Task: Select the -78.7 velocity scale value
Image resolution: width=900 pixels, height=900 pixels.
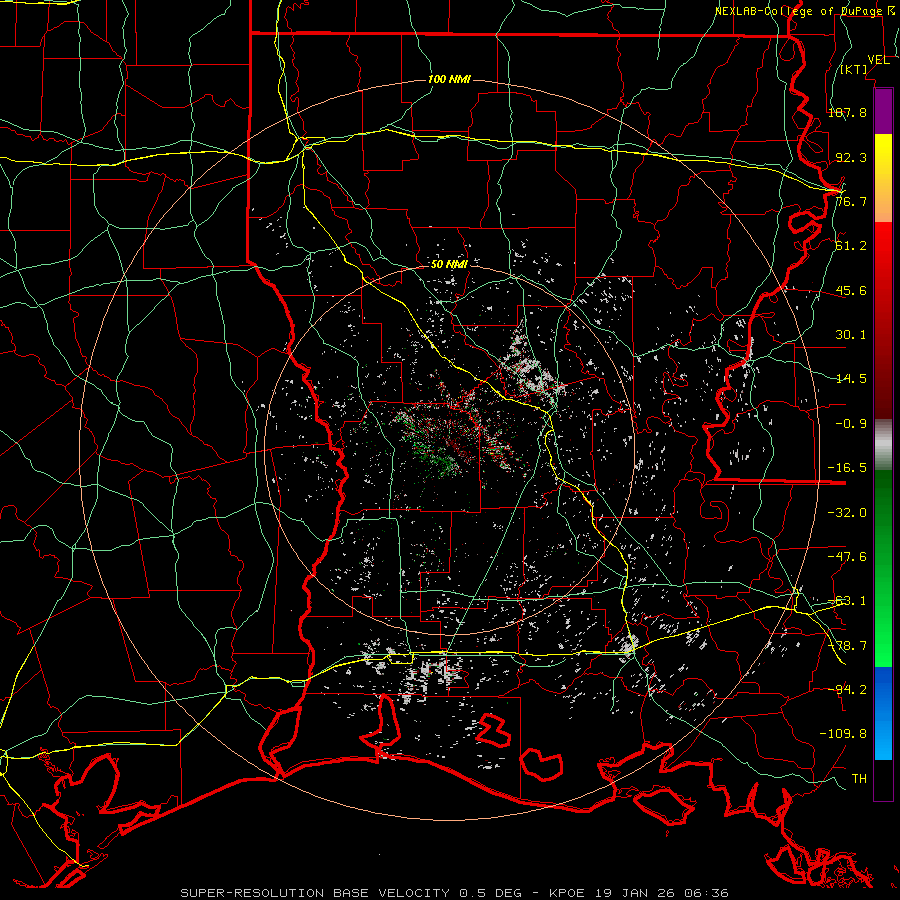Action: coord(847,646)
